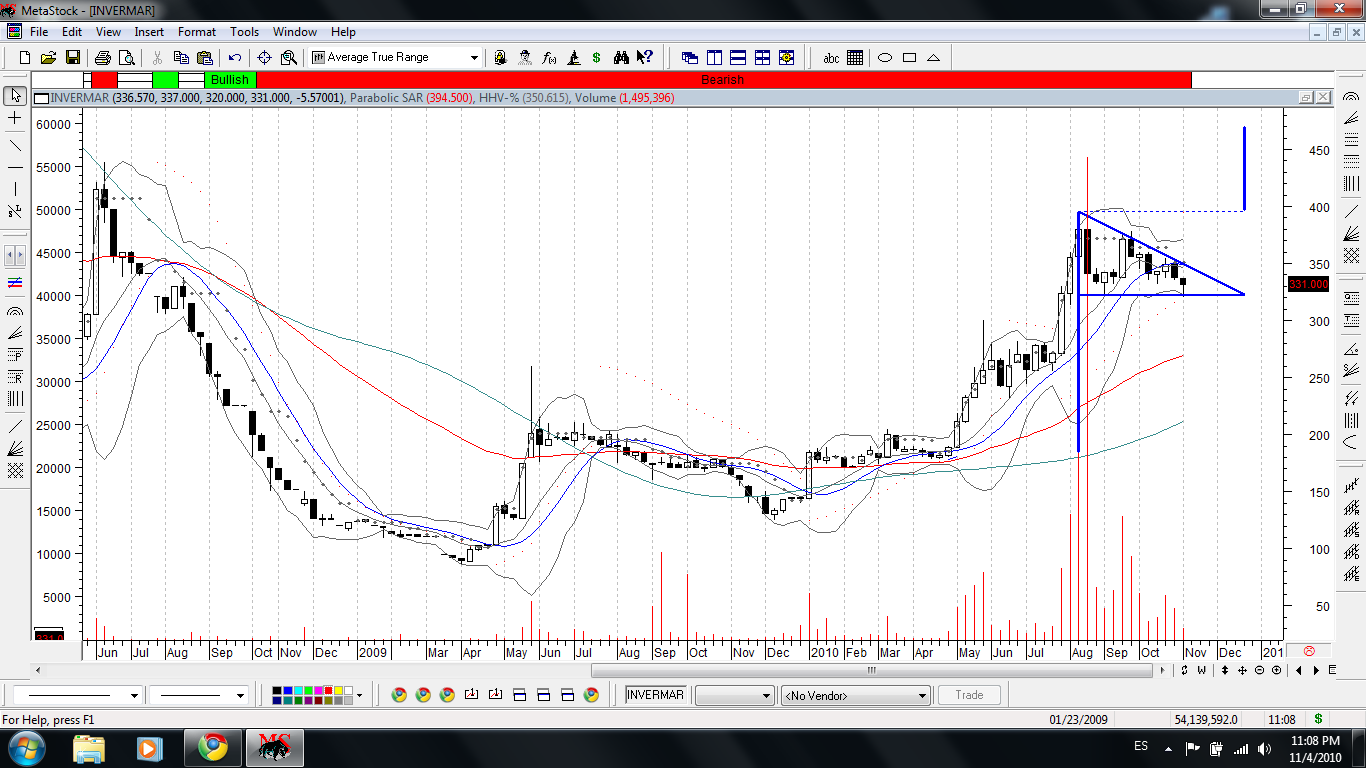The width and height of the screenshot is (1366, 768).
Task: Open Google Chrome from the taskbar
Action: (212, 747)
